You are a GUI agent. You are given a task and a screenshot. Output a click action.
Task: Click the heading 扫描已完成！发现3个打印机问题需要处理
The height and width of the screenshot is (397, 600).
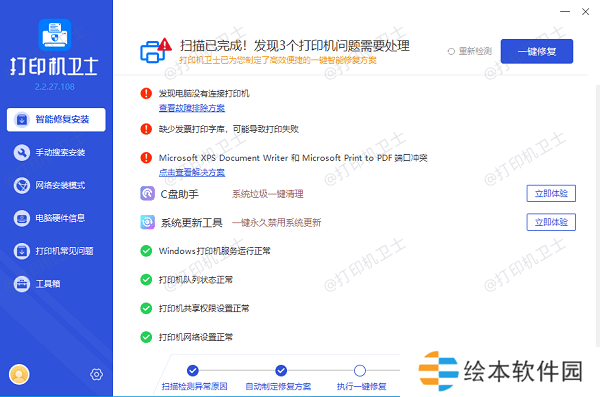click(x=295, y=46)
